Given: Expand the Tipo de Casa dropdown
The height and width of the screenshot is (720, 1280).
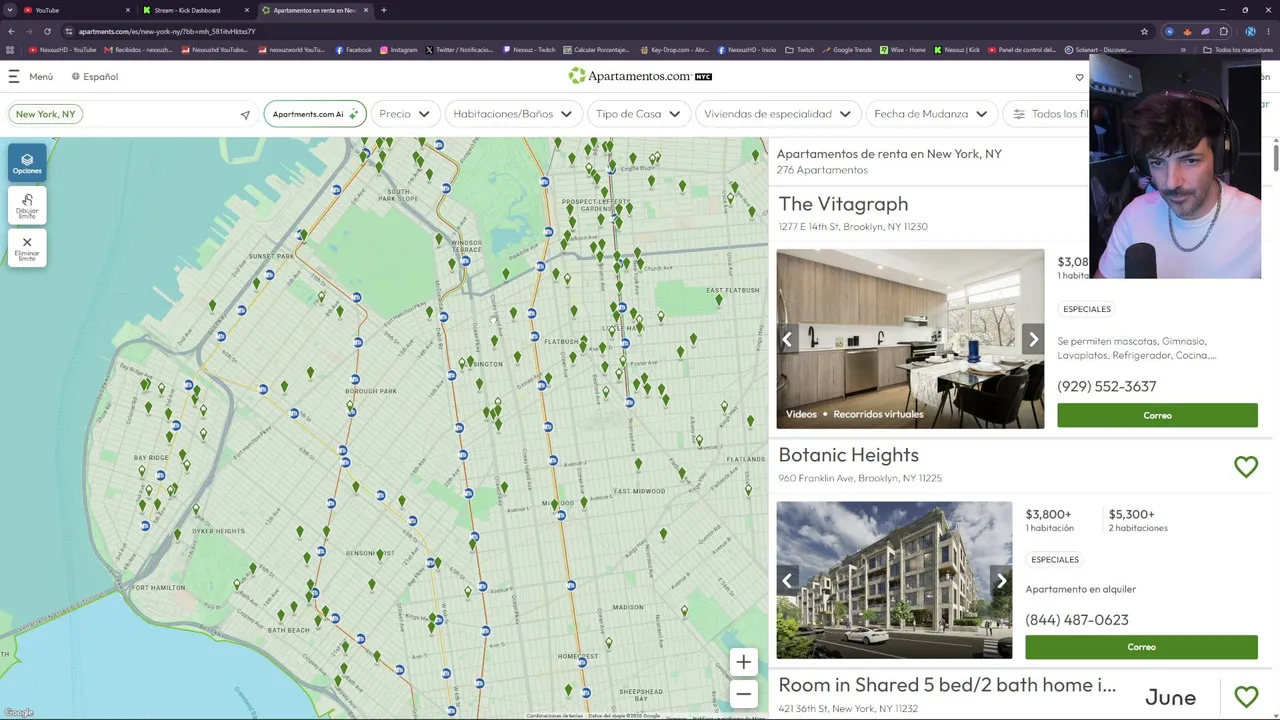Looking at the screenshot, I should [638, 114].
